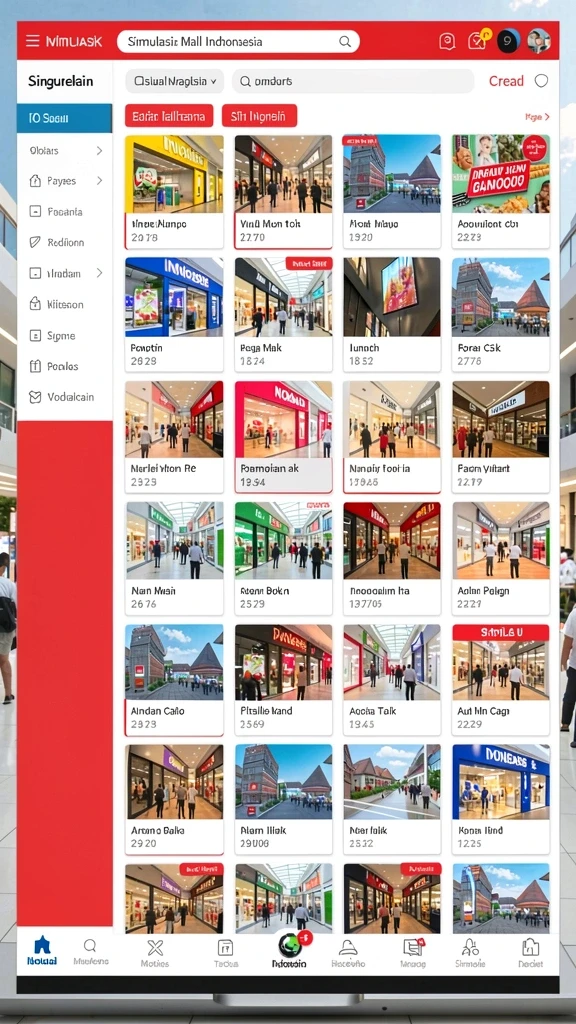
Task: Open the Pltalle kand card
Action: (x=283, y=680)
